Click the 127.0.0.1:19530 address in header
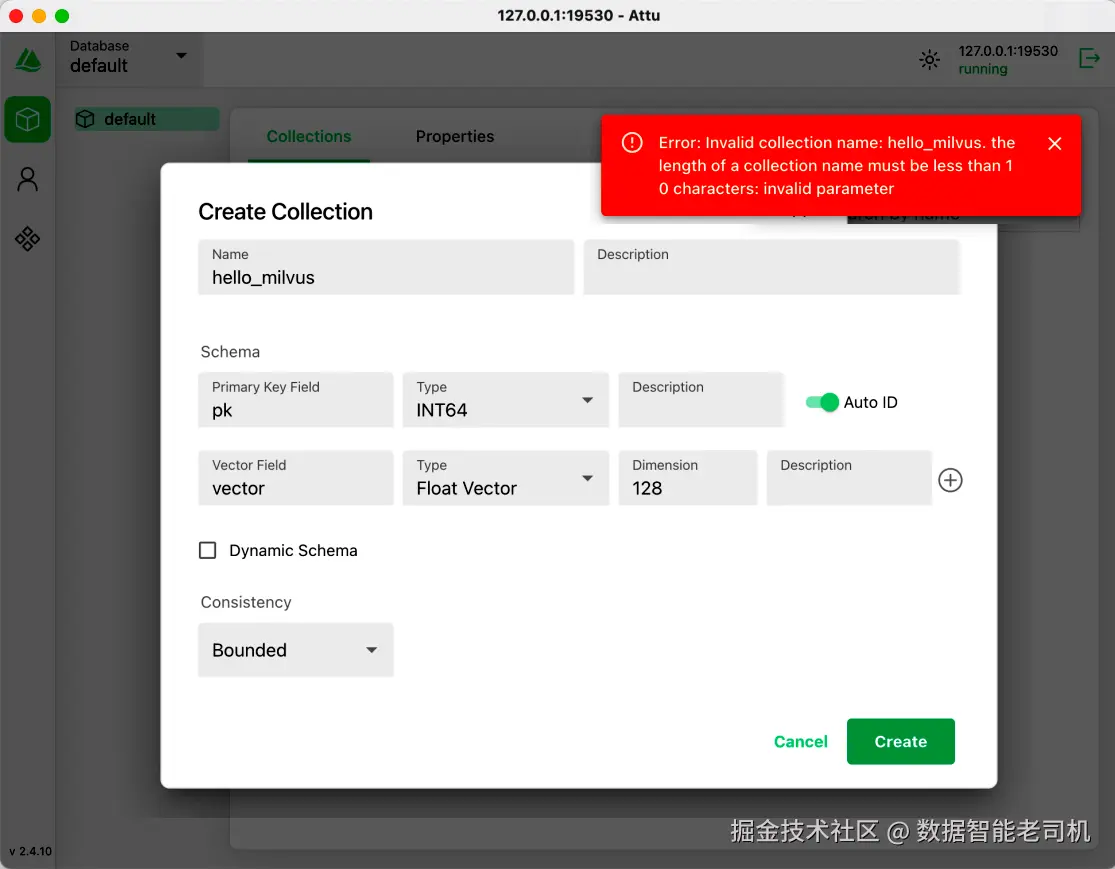 coord(1008,51)
